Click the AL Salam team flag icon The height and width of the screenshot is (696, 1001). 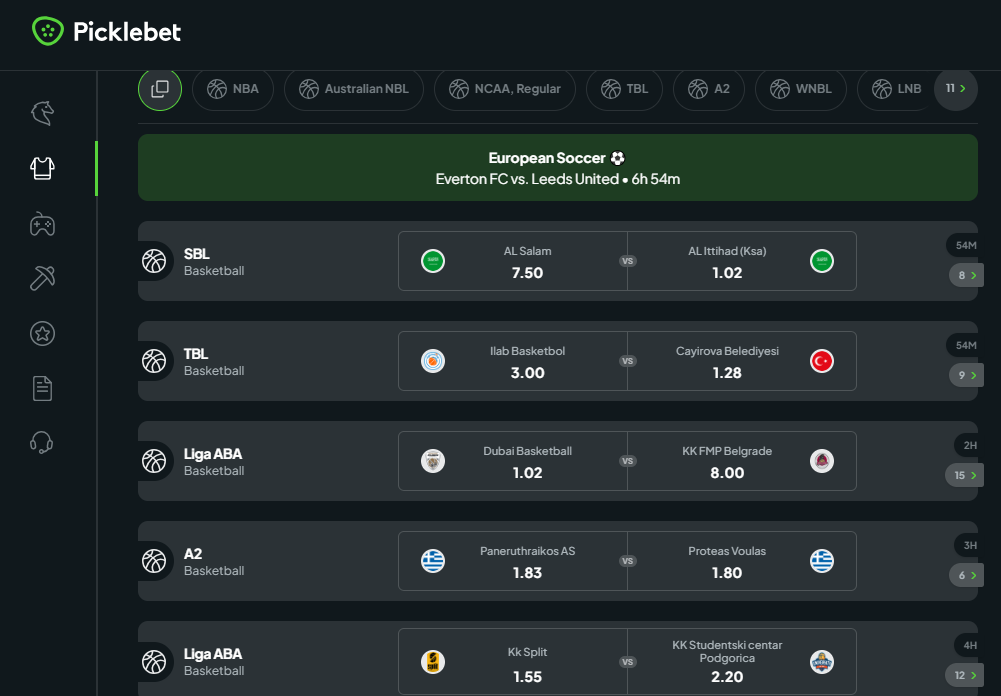tap(433, 261)
